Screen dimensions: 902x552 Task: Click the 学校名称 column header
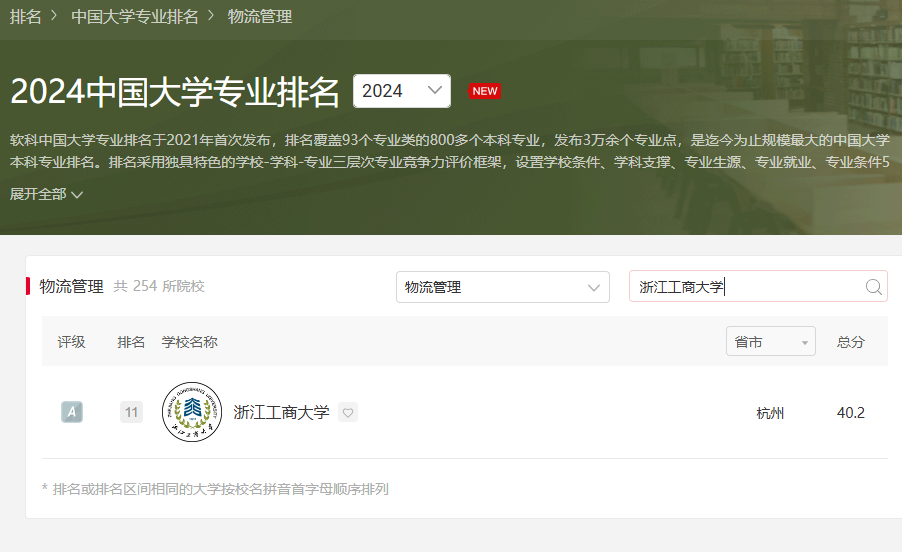[189, 342]
